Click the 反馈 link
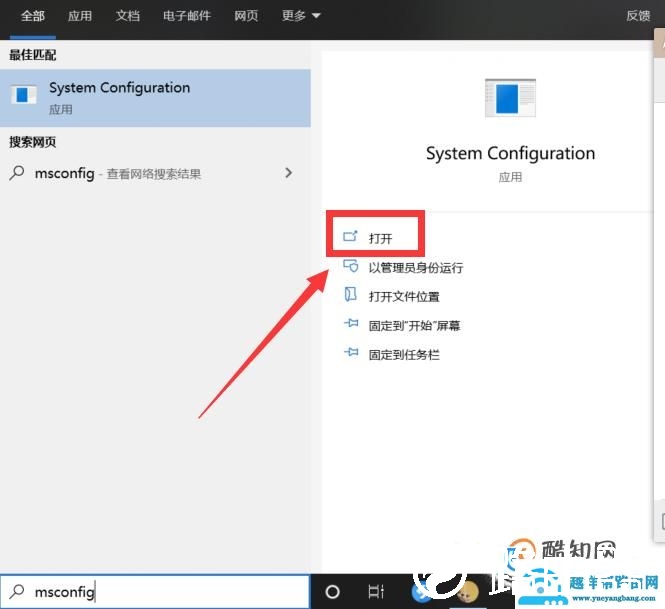This screenshot has width=665, height=609. (x=638, y=16)
